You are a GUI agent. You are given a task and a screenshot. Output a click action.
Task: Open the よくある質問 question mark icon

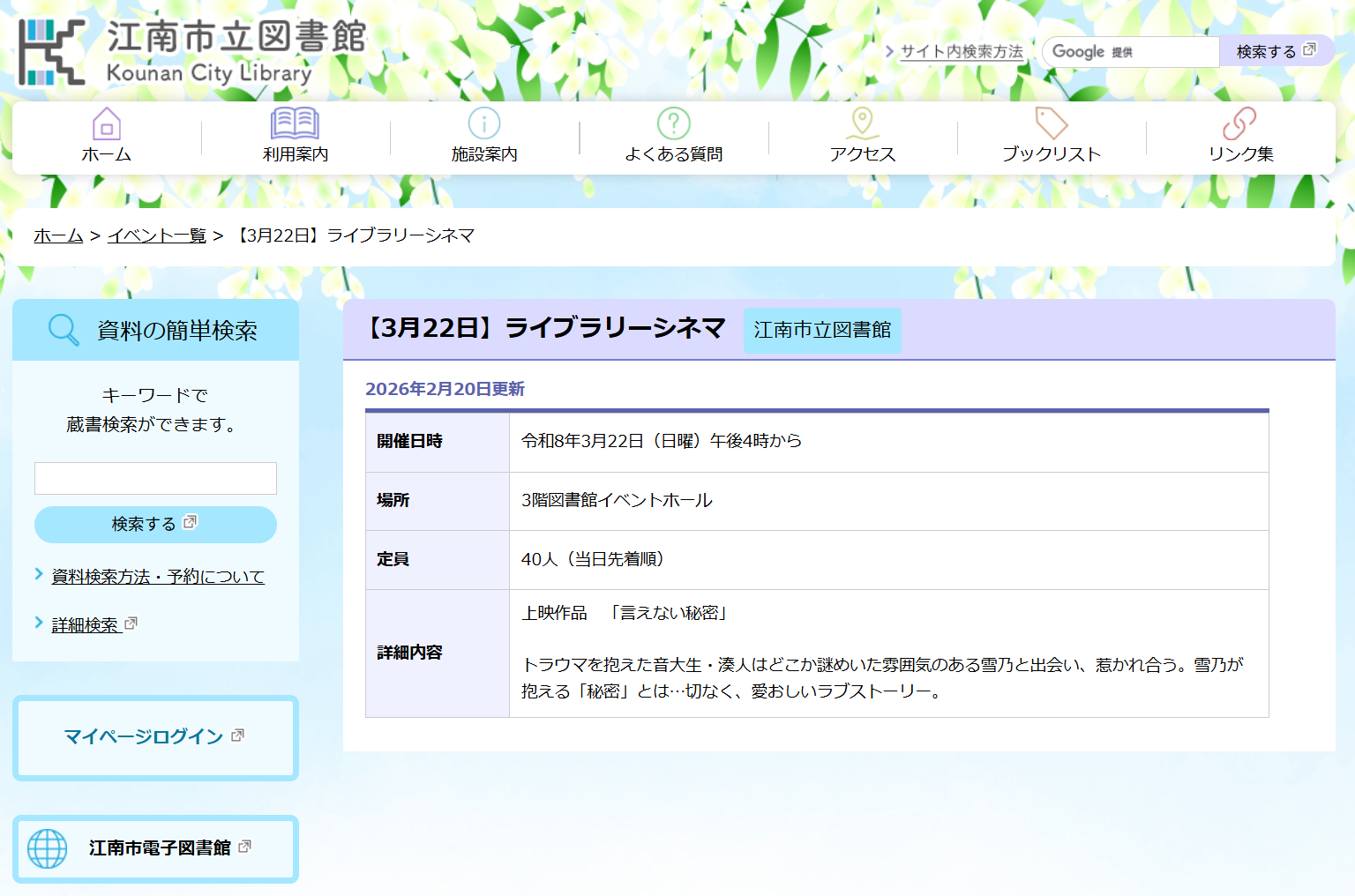click(x=673, y=123)
